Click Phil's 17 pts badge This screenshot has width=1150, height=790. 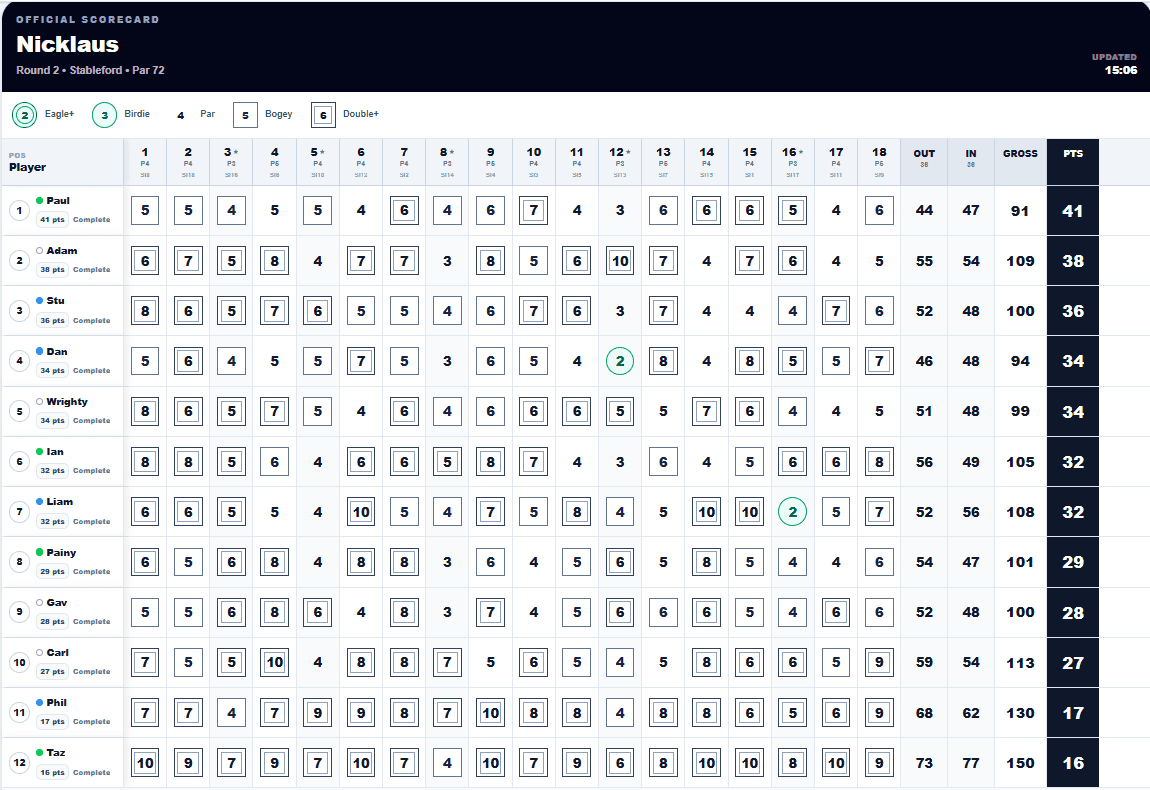(x=52, y=722)
